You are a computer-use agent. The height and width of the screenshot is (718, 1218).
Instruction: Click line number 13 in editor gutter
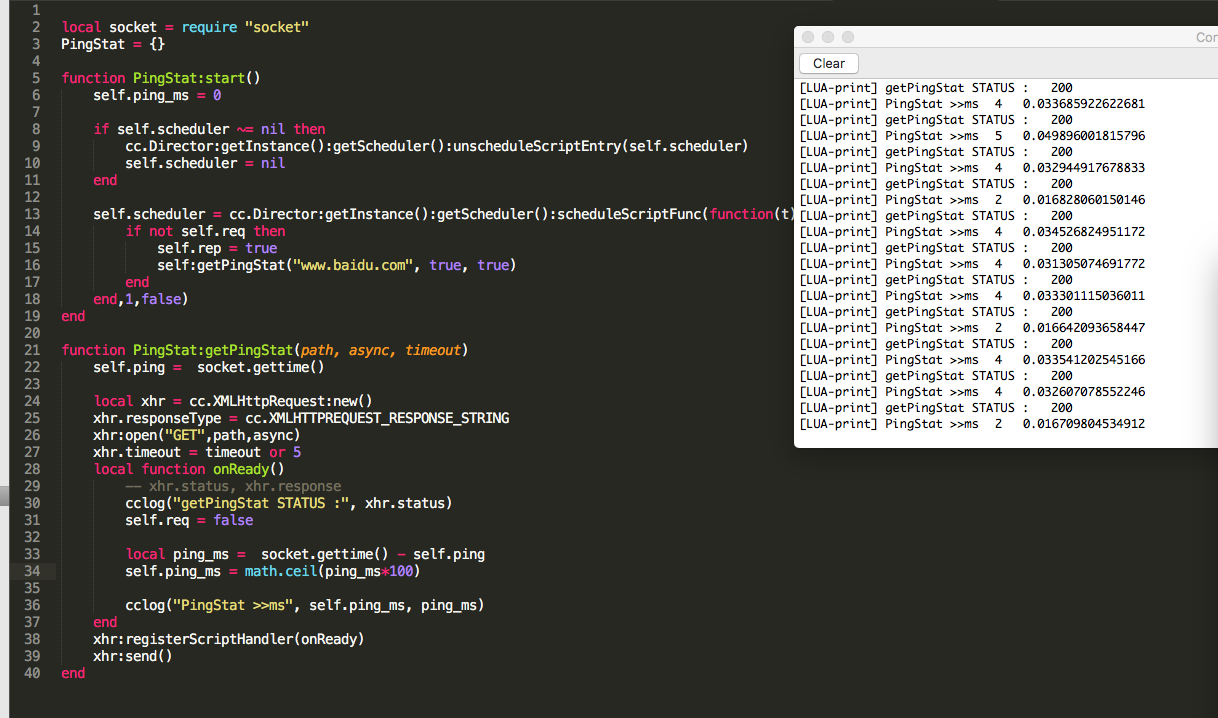(x=32, y=214)
